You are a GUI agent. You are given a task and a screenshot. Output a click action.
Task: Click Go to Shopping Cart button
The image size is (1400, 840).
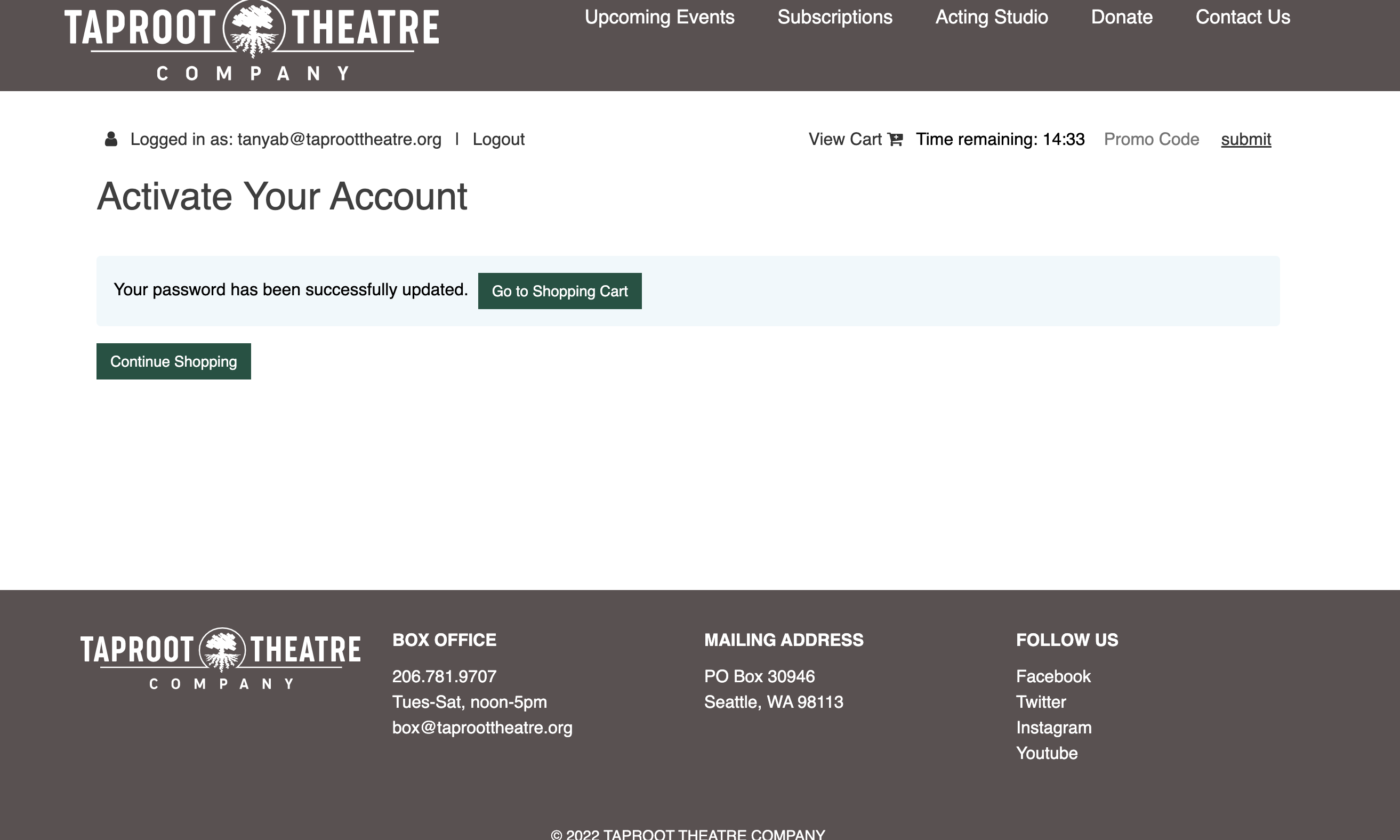click(x=560, y=291)
